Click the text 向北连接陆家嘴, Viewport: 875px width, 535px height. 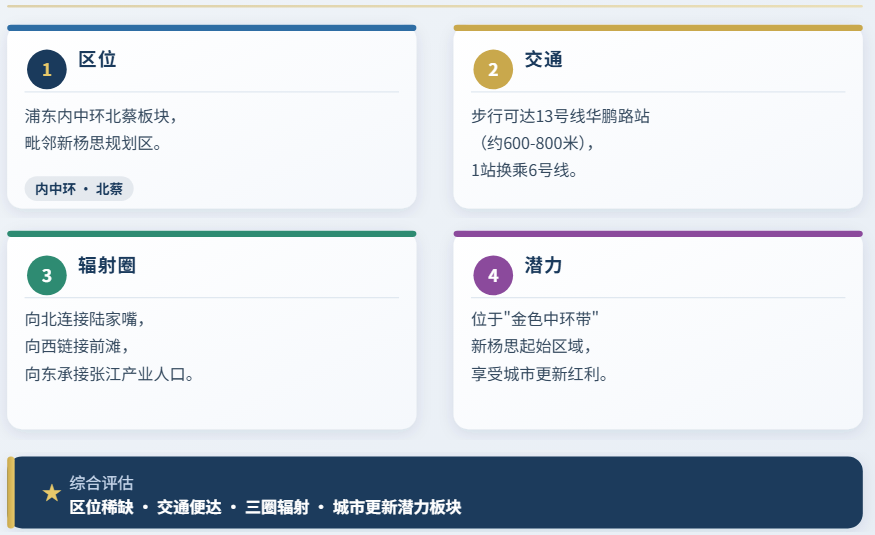coord(85,319)
